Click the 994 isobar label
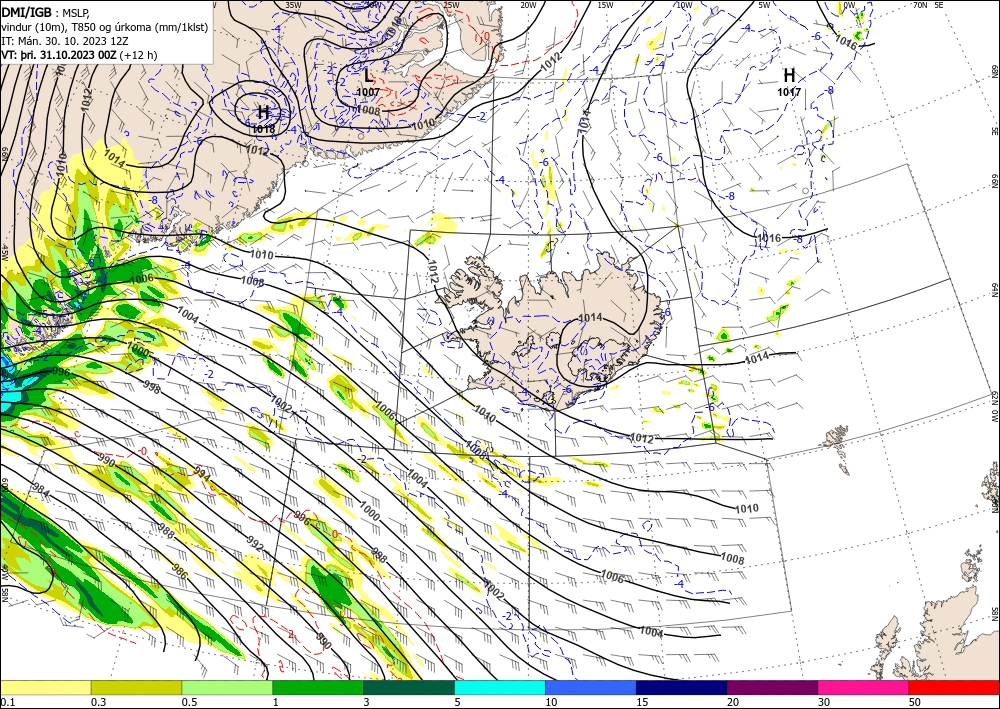 202,474
